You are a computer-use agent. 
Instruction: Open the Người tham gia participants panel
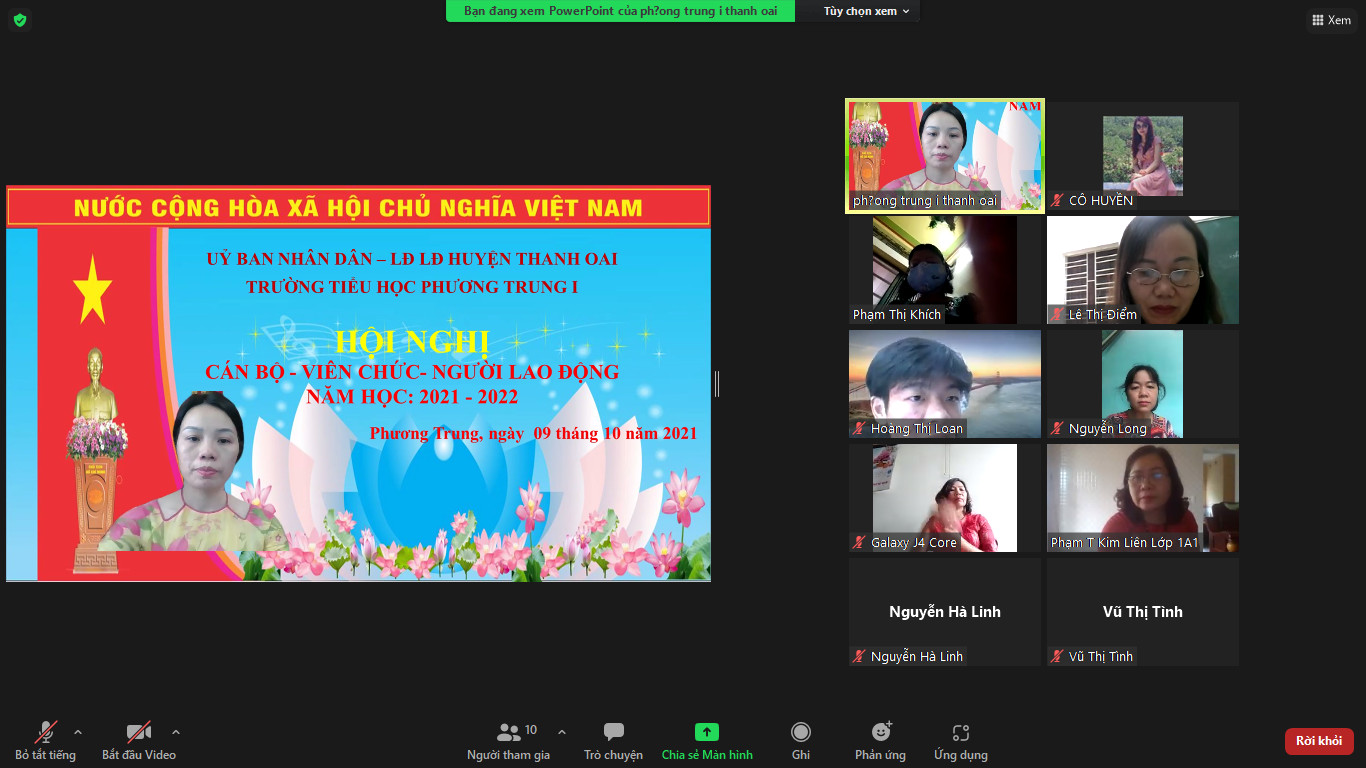click(508, 740)
